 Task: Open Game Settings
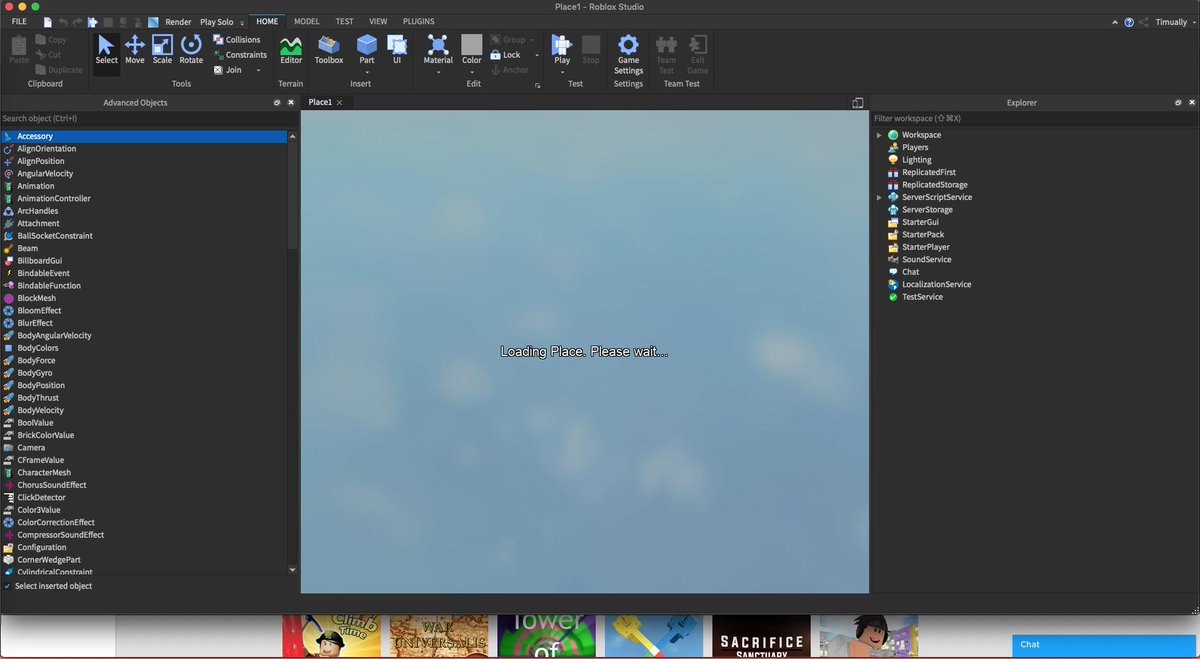628,55
